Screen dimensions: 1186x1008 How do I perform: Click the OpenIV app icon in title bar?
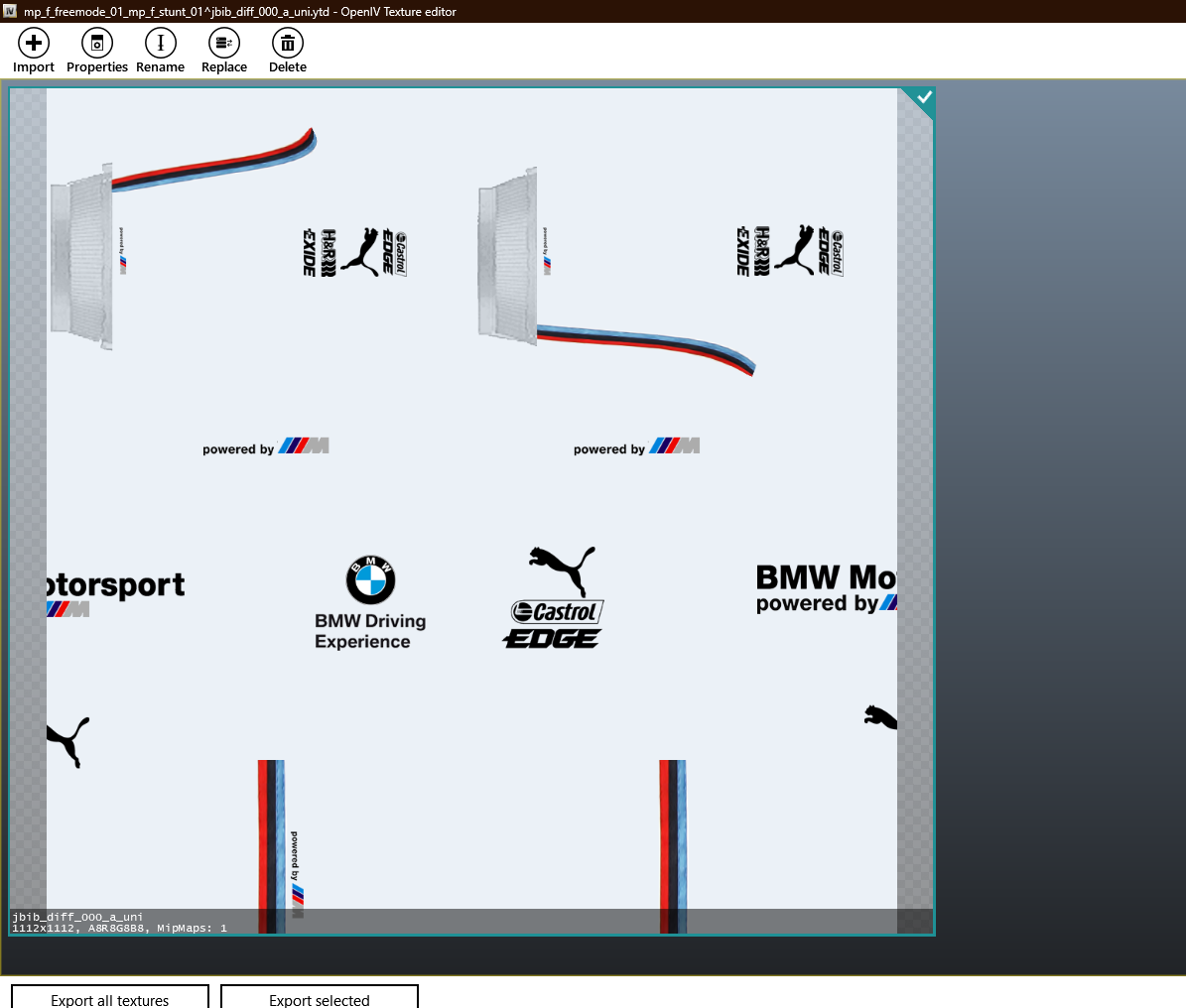[10, 11]
